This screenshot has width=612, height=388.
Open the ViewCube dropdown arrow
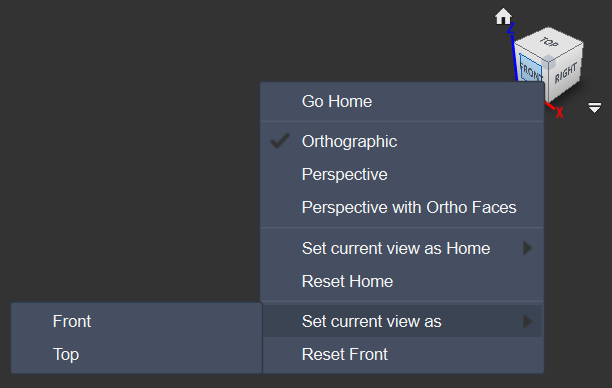[x=594, y=108]
